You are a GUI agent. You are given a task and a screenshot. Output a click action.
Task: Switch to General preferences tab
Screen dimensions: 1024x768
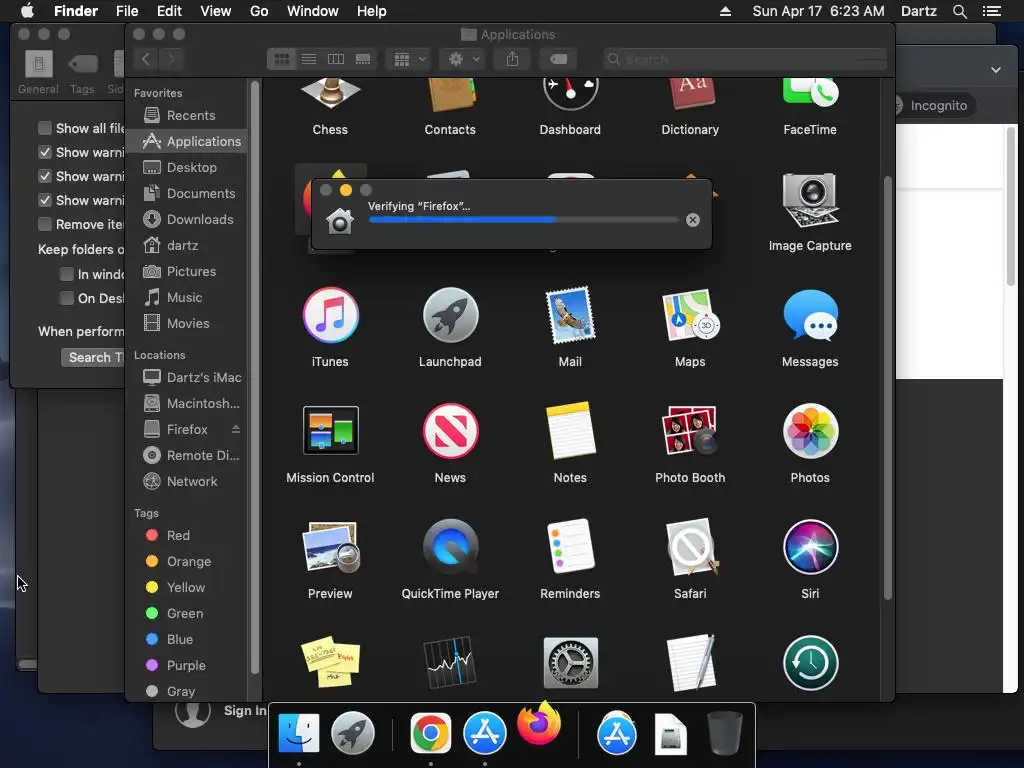coord(39,72)
